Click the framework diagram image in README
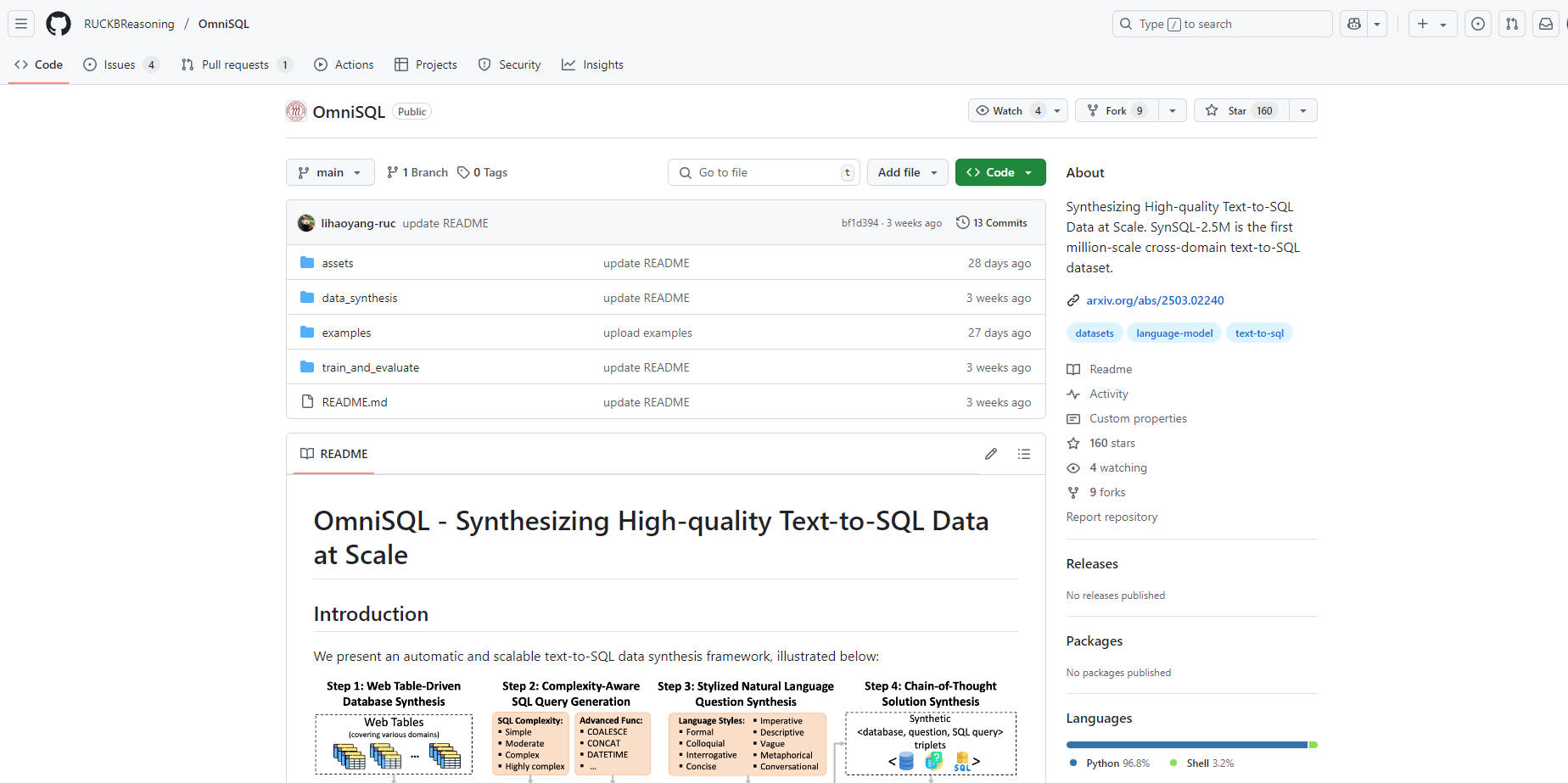The width and height of the screenshot is (1568, 783). pos(666,730)
